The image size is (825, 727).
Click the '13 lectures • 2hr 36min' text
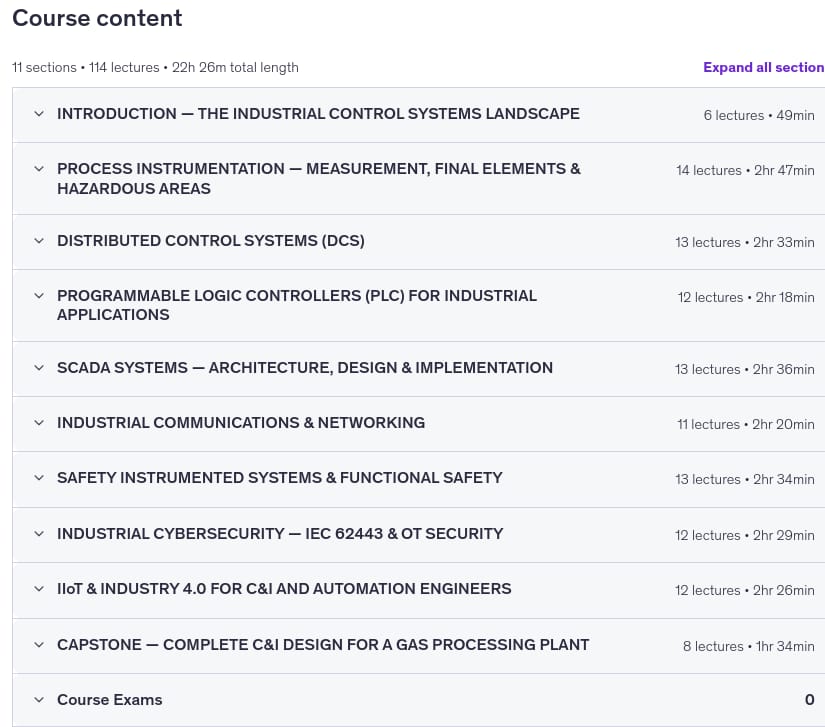tap(745, 369)
